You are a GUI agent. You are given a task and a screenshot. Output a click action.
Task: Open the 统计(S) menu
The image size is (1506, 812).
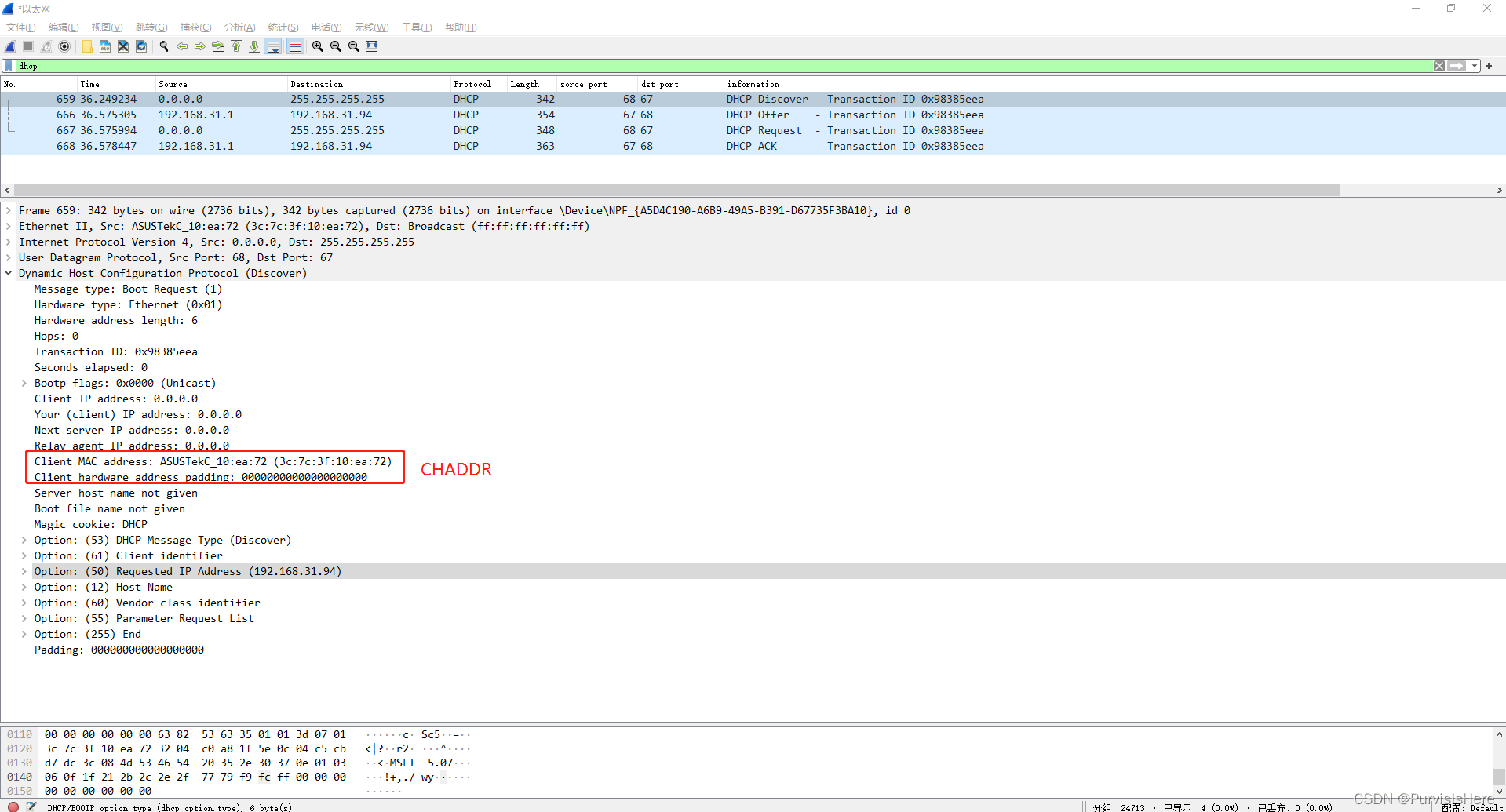[x=283, y=27]
